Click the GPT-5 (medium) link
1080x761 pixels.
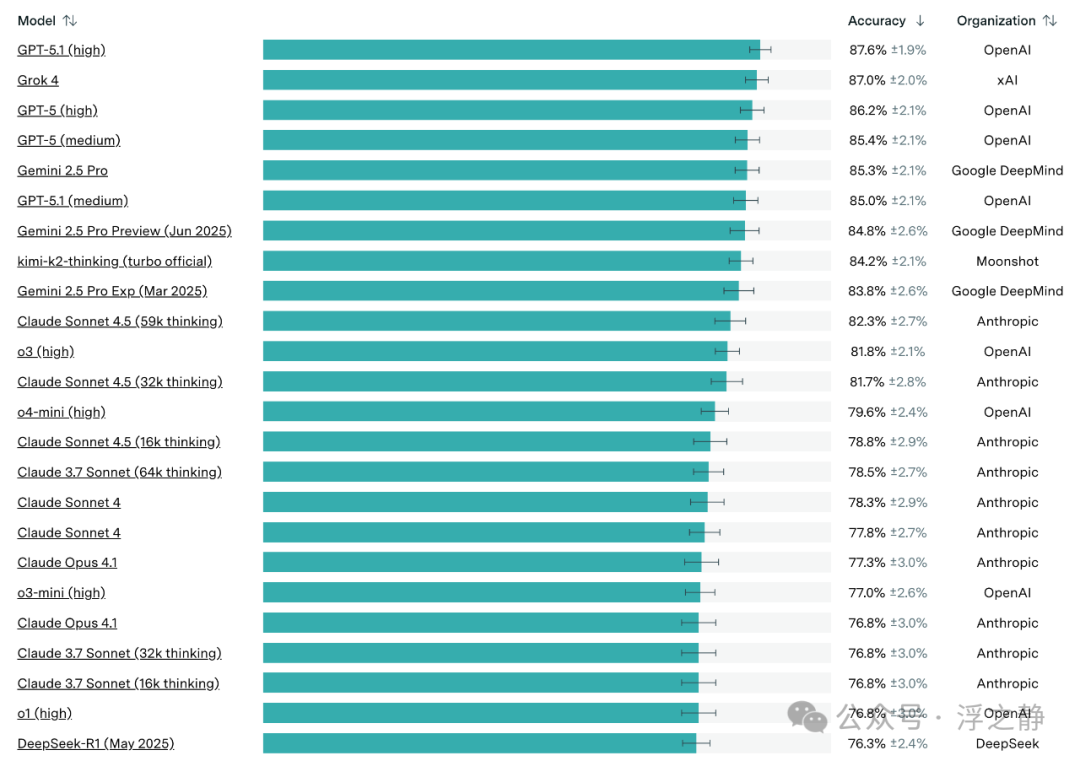pos(69,140)
